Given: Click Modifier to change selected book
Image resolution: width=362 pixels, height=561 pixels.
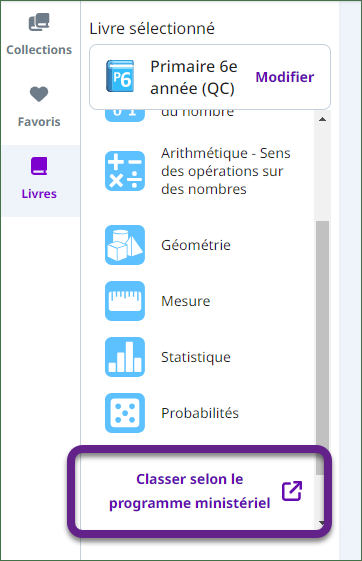Looking at the screenshot, I should tap(285, 77).
